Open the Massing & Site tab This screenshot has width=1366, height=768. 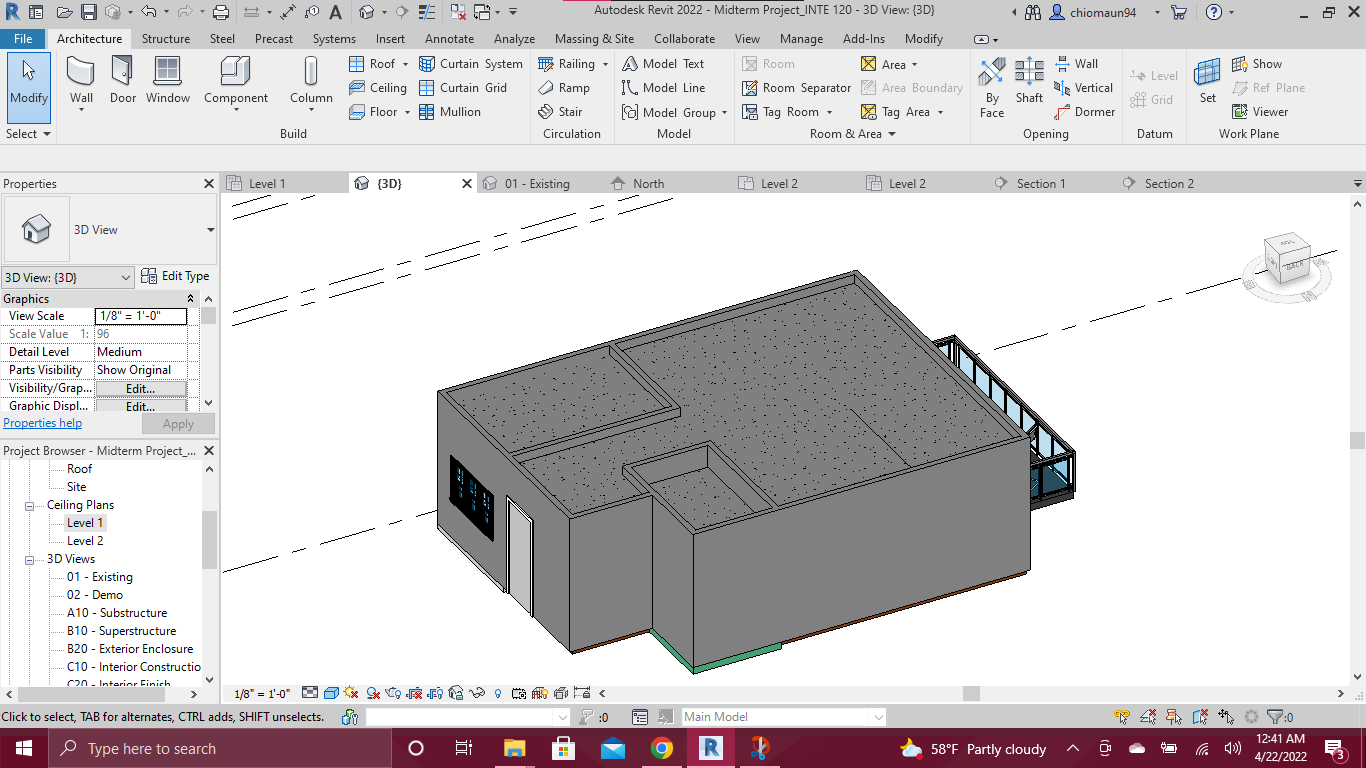594,39
